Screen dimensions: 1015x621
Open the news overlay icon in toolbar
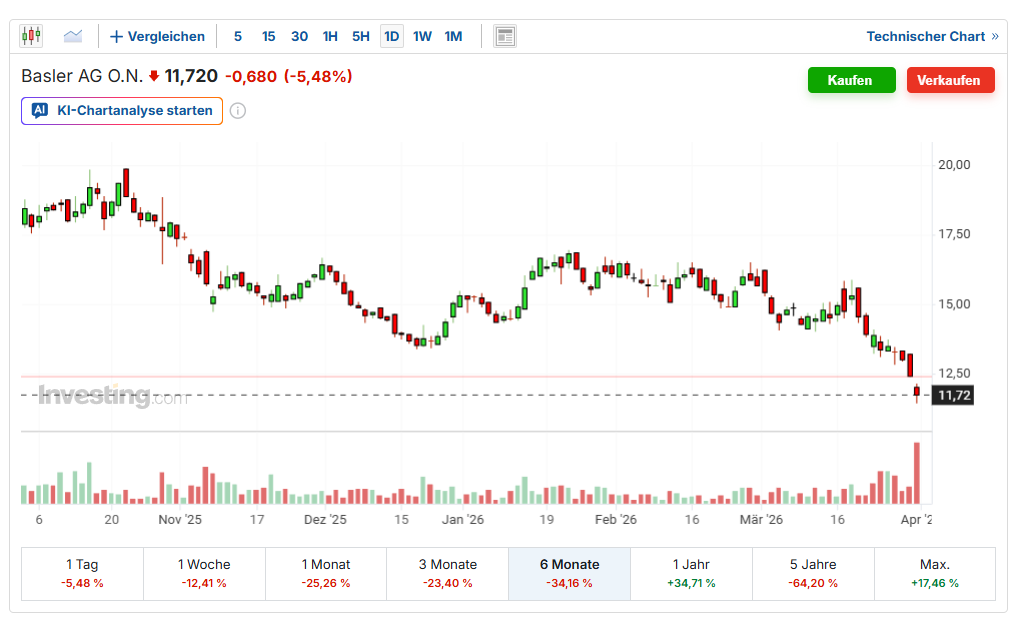[x=505, y=36]
